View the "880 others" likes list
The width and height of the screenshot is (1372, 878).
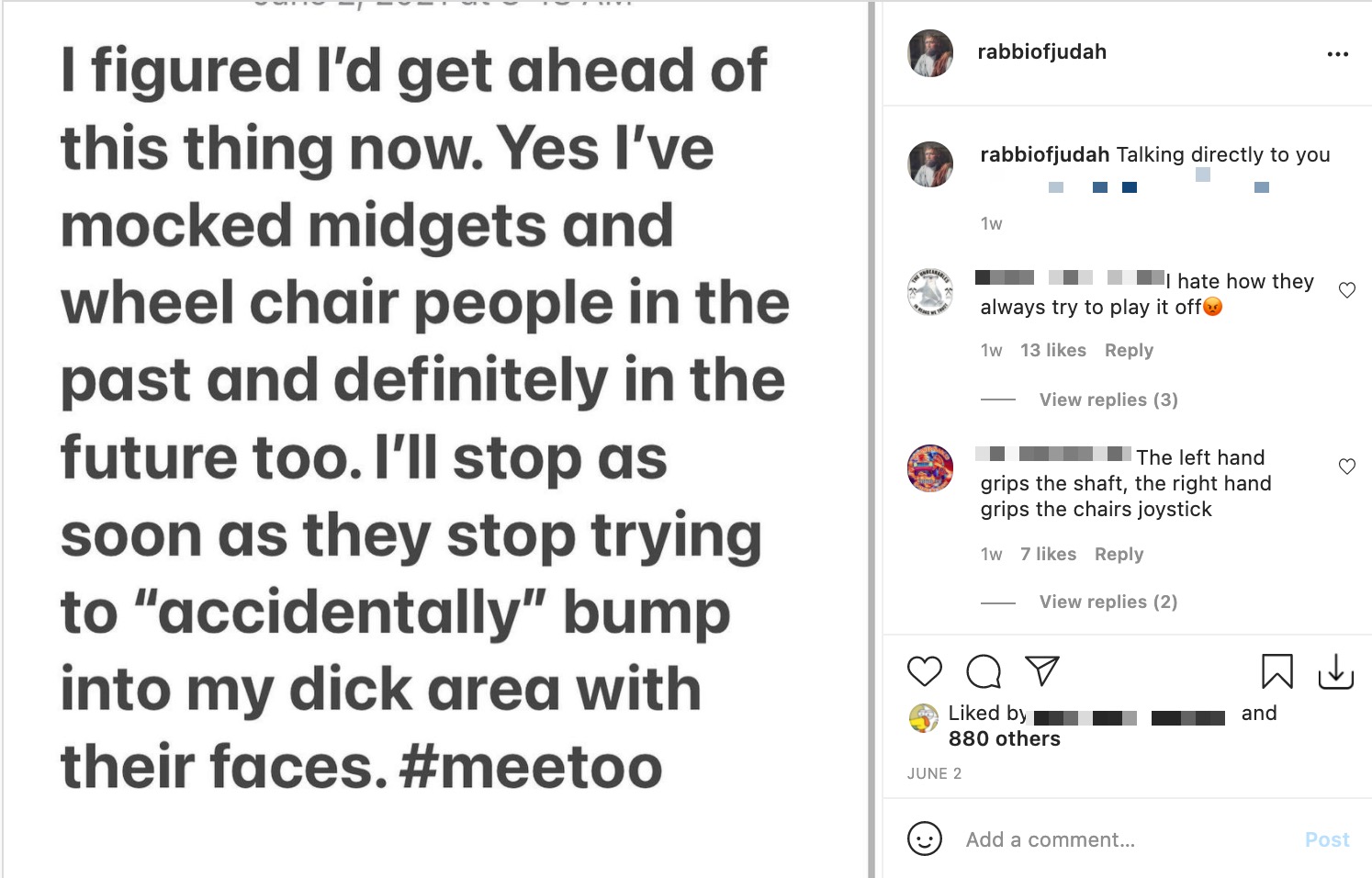pyautogui.click(x=1004, y=738)
